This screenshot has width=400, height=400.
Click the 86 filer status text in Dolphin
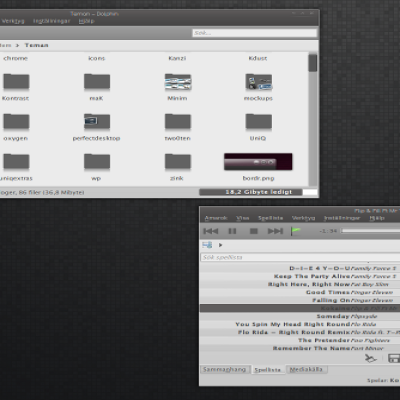pyautogui.click(x=29, y=192)
